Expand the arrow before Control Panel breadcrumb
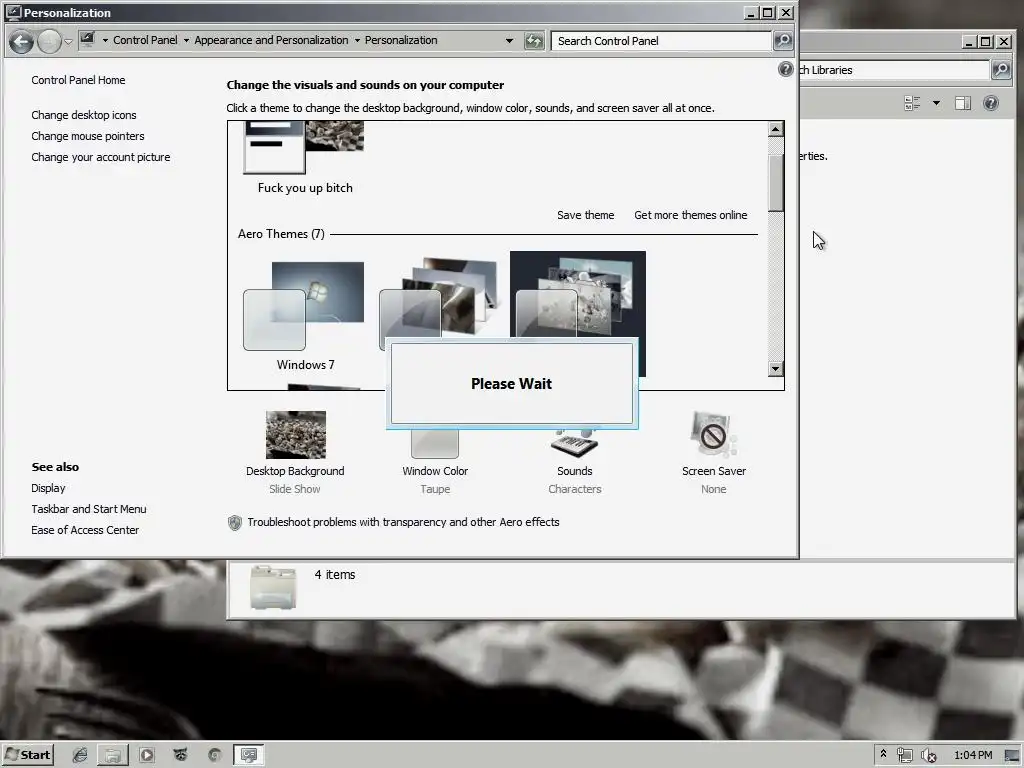Viewport: 1024px width, 768px height. pyautogui.click(x=105, y=40)
